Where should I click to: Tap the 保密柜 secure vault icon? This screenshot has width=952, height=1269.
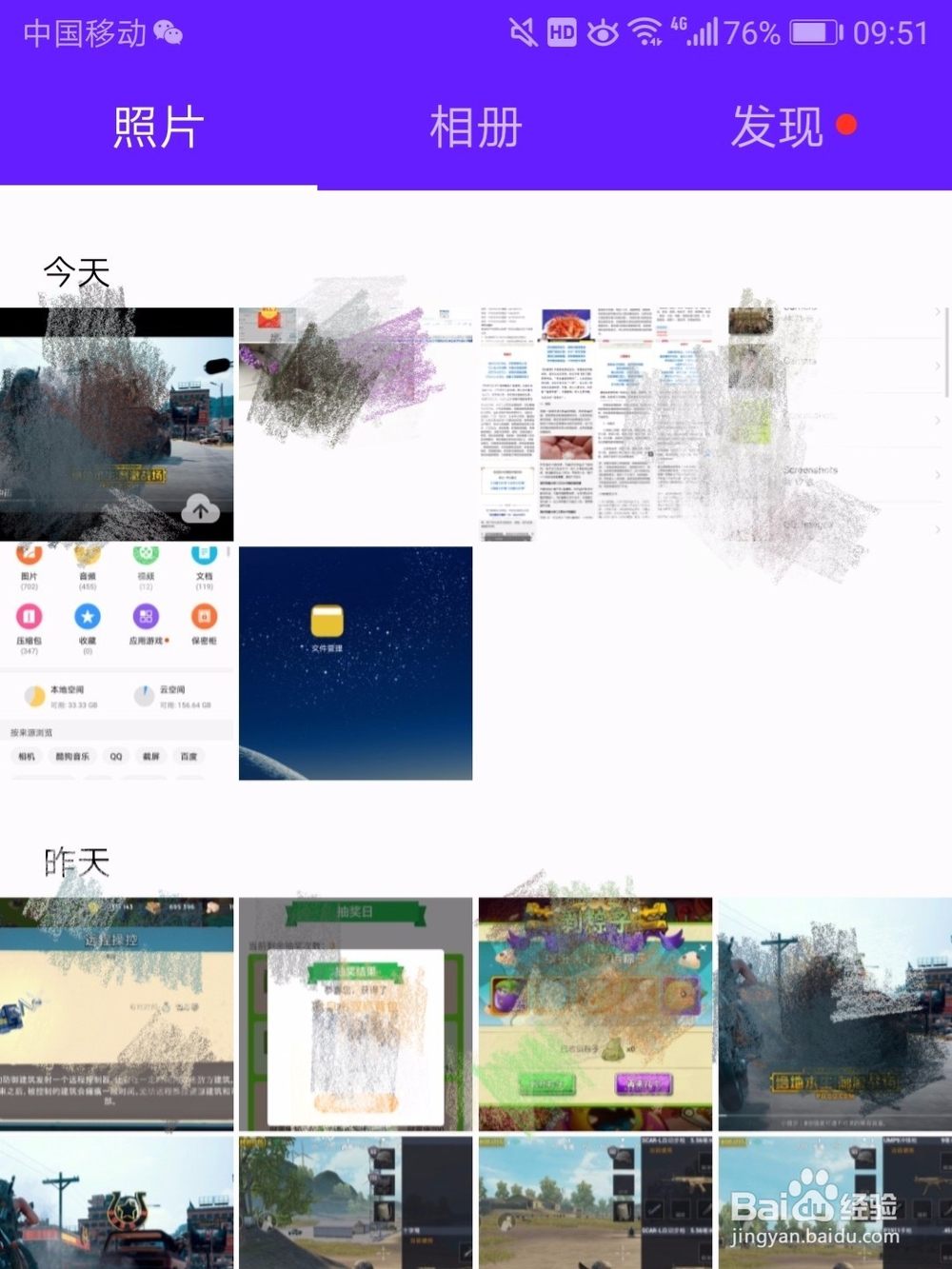click(x=204, y=617)
